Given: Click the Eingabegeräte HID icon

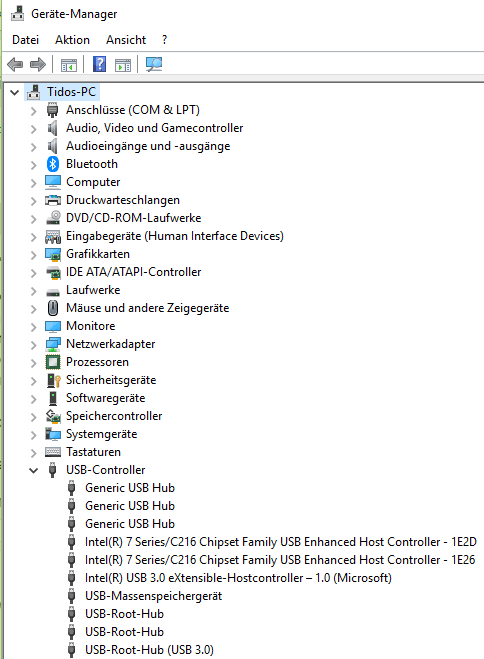Looking at the screenshot, I should point(53,237).
